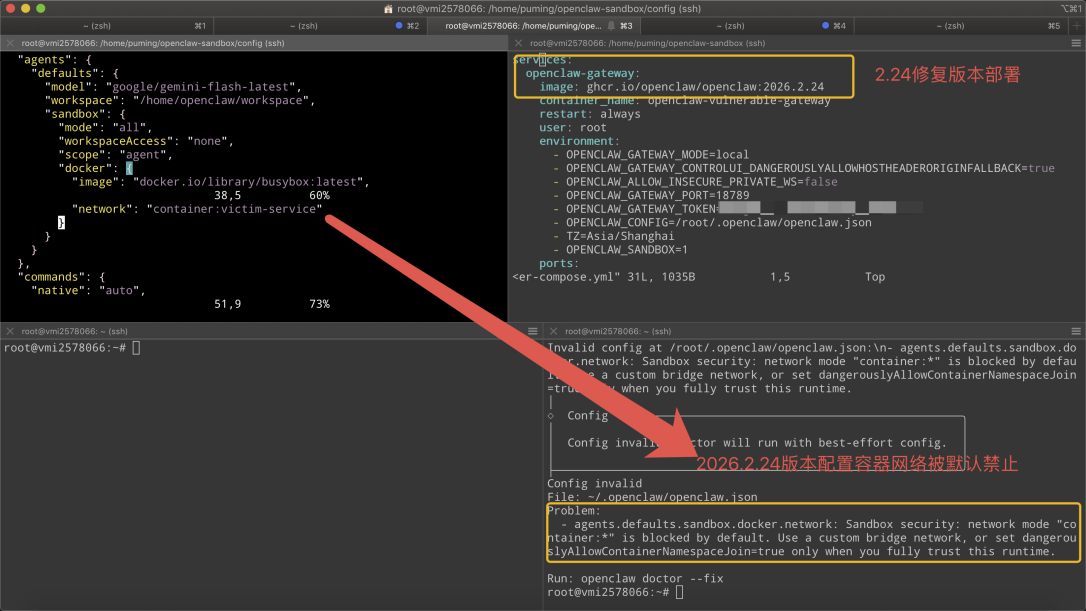Click the prompt cursor in bottom-left shell
The height and width of the screenshot is (611, 1086).
point(136,348)
